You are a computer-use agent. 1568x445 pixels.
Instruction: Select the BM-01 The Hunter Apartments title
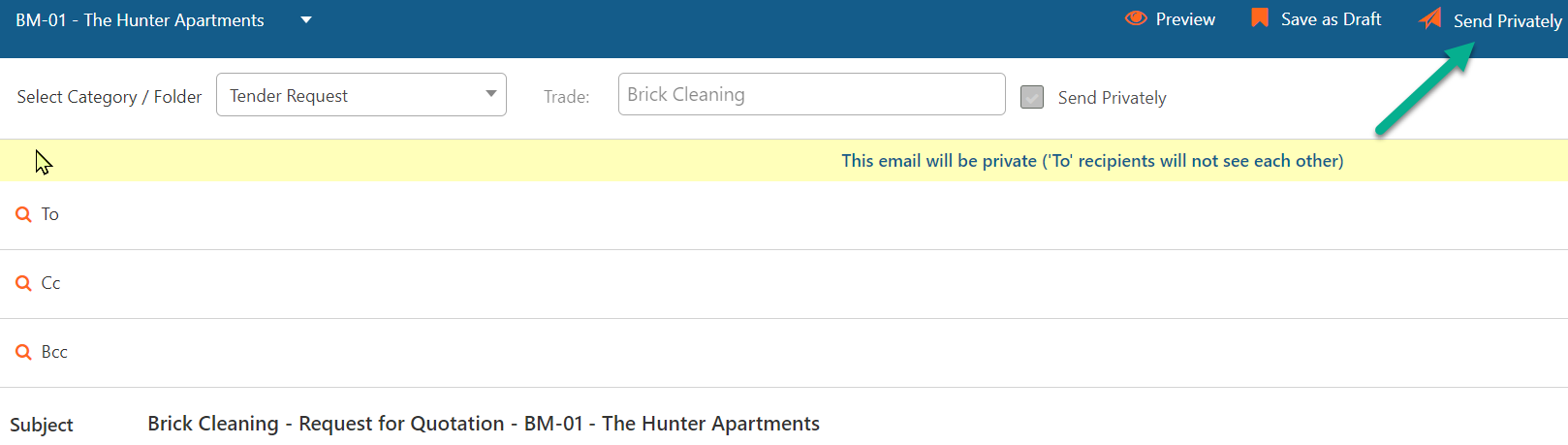(140, 20)
